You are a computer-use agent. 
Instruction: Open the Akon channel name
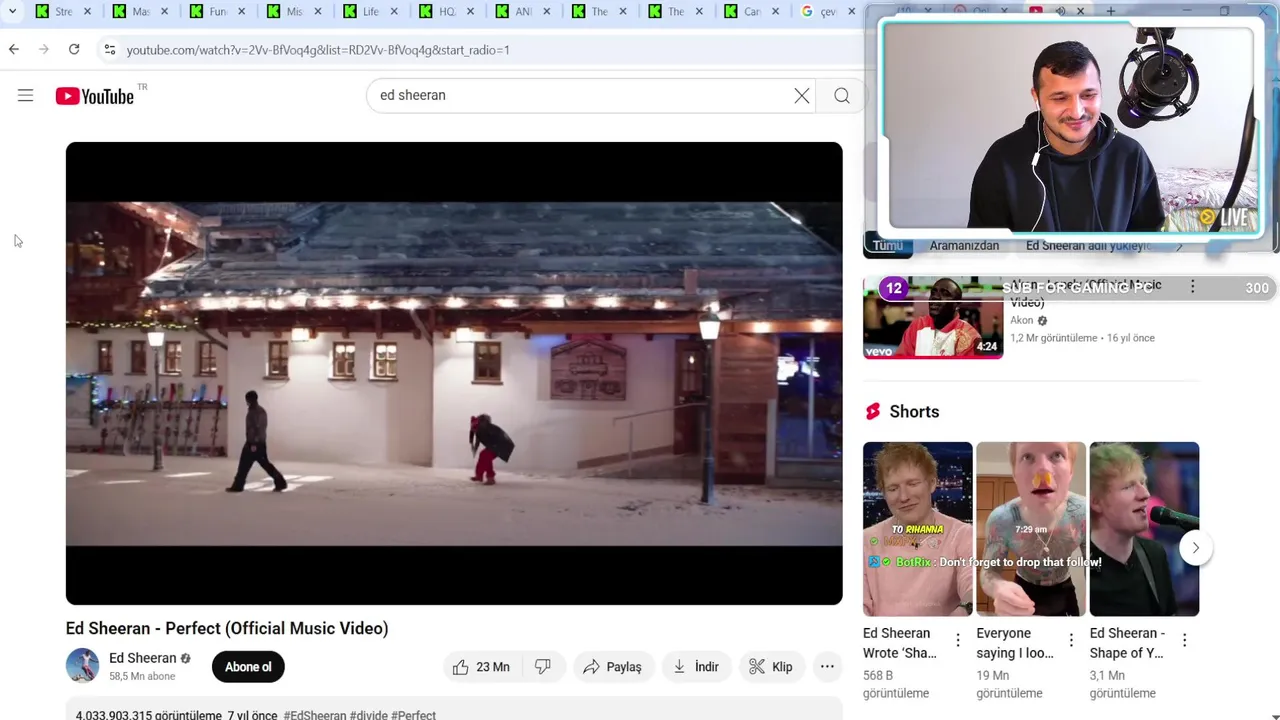point(1022,321)
